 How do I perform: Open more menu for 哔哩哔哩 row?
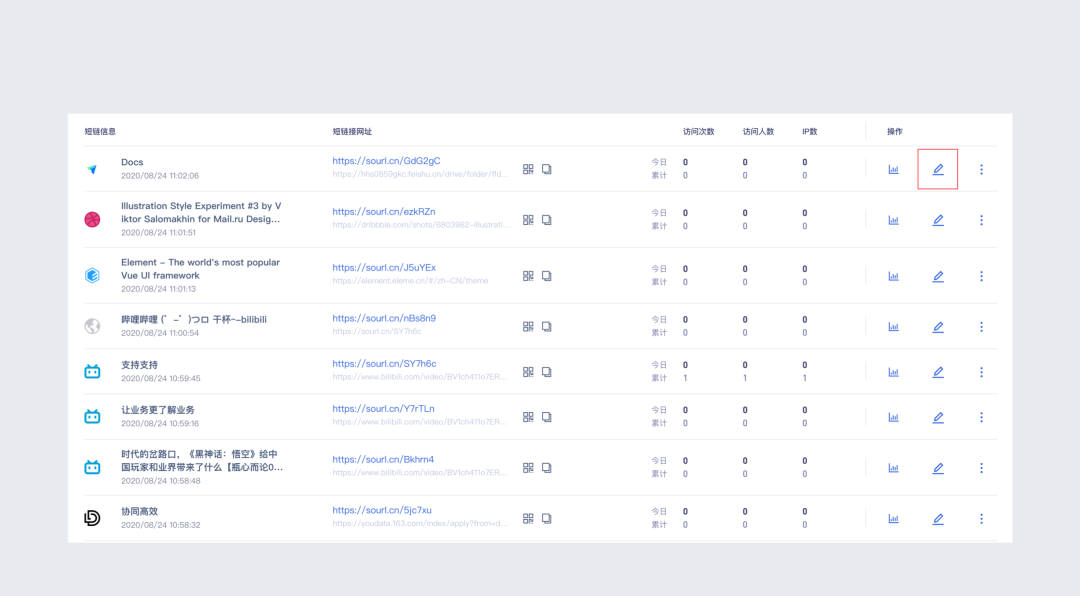tap(982, 327)
